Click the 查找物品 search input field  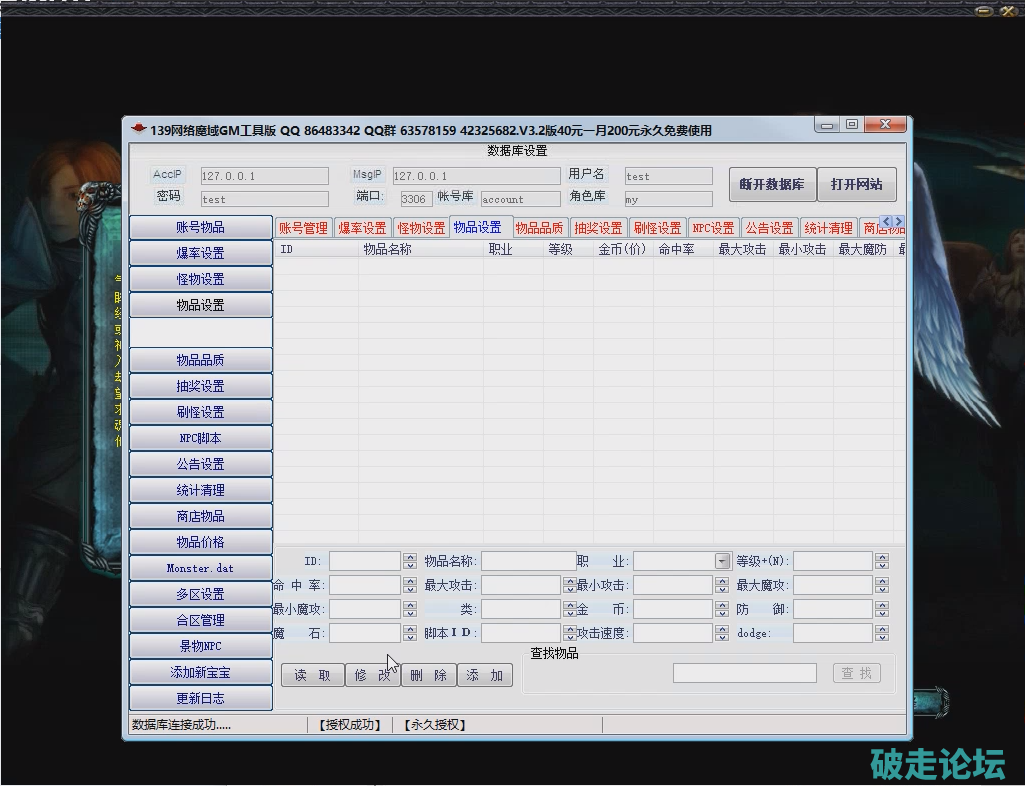(744, 674)
